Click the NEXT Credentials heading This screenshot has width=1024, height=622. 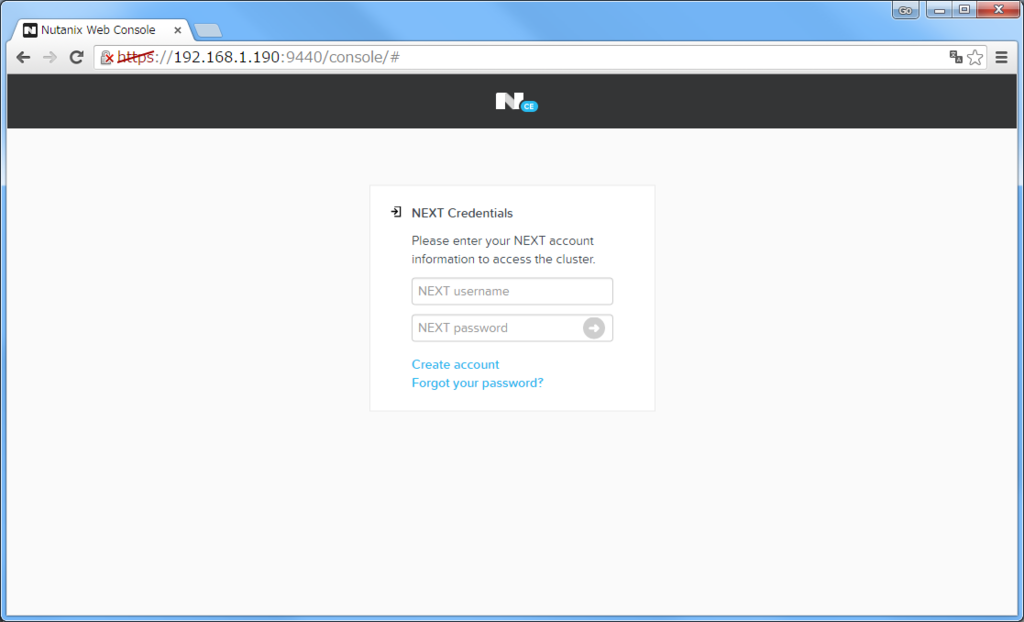pyautogui.click(x=462, y=213)
